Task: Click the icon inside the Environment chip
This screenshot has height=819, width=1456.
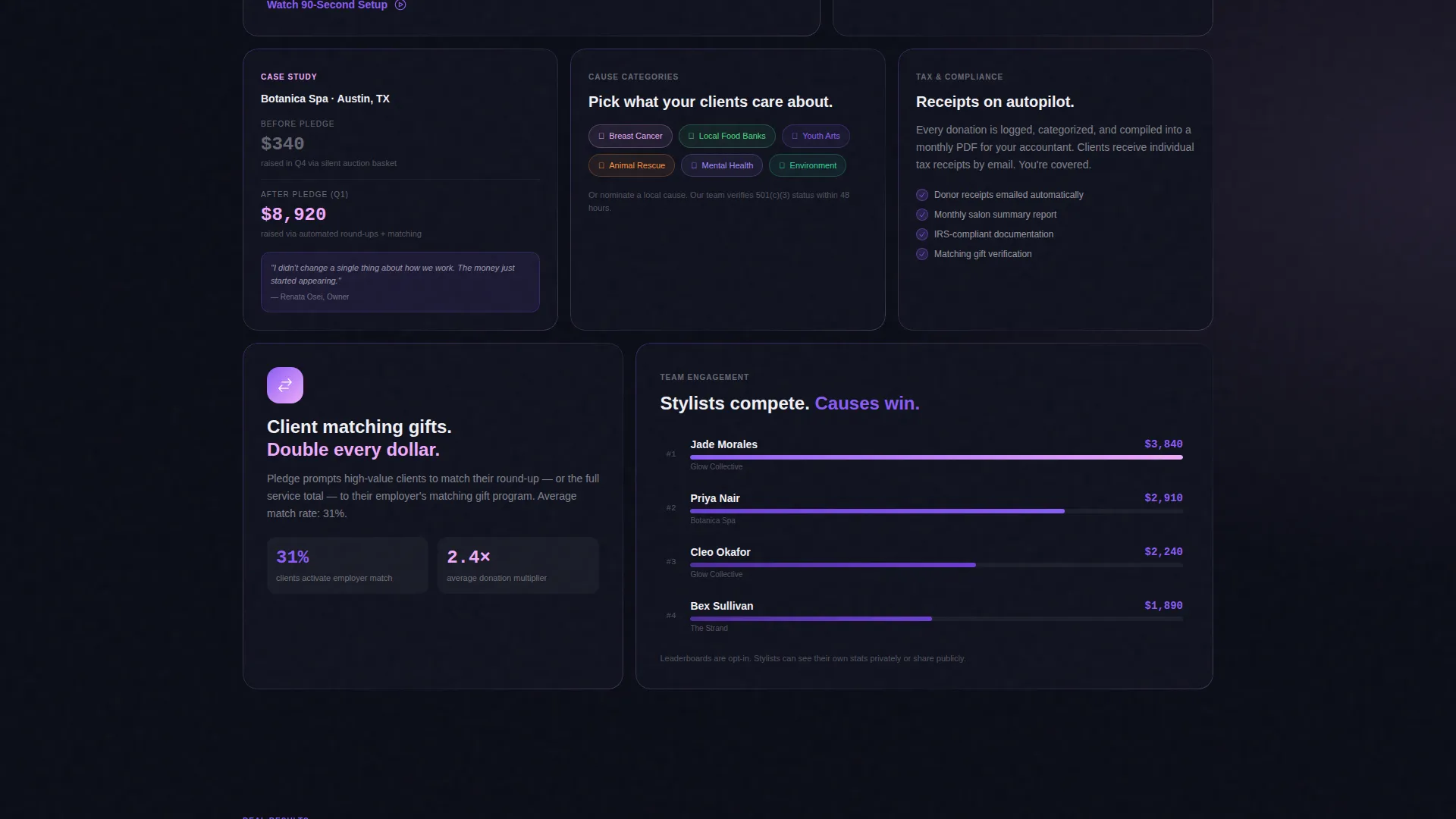Action: tap(782, 166)
